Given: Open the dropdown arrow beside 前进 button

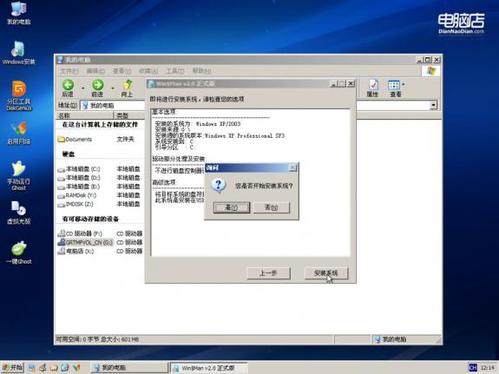Looking at the screenshot, I should point(113,88).
